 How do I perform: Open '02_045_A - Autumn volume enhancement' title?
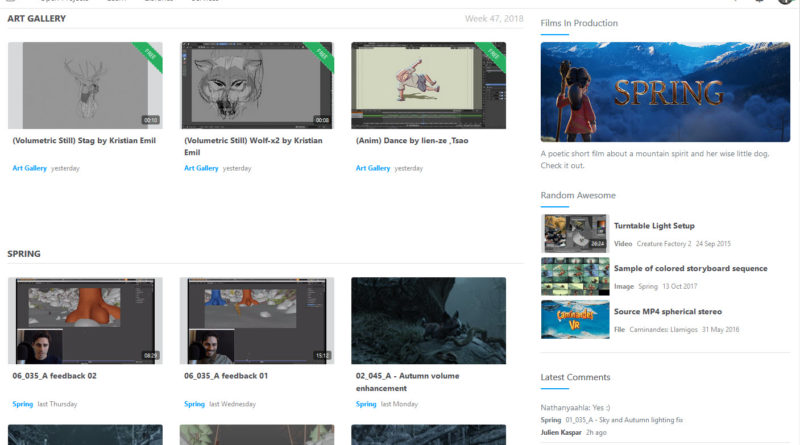(x=408, y=382)
